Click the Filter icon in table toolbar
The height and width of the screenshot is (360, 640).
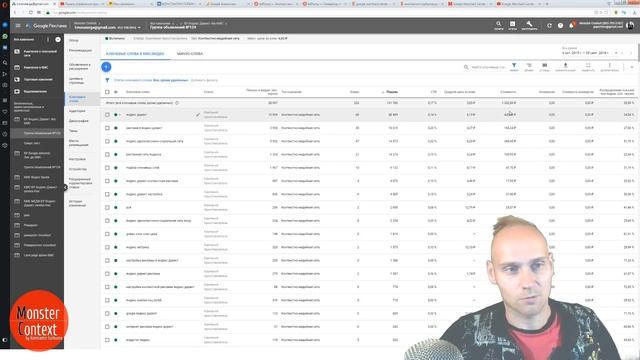pos(514,67)
